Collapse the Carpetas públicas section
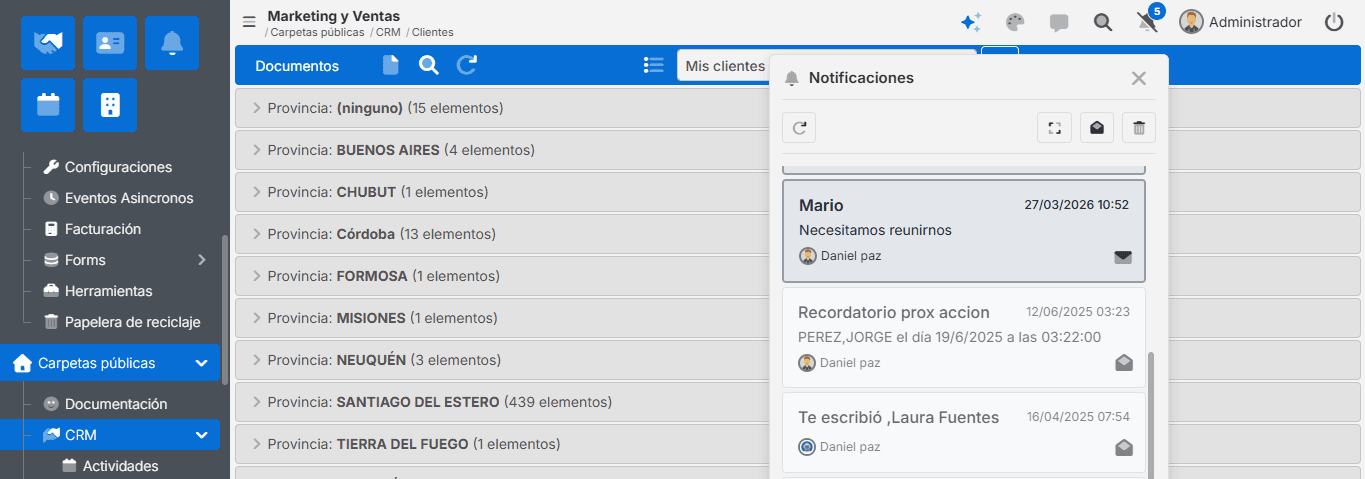1365x479 pixels. coord(201,363)
